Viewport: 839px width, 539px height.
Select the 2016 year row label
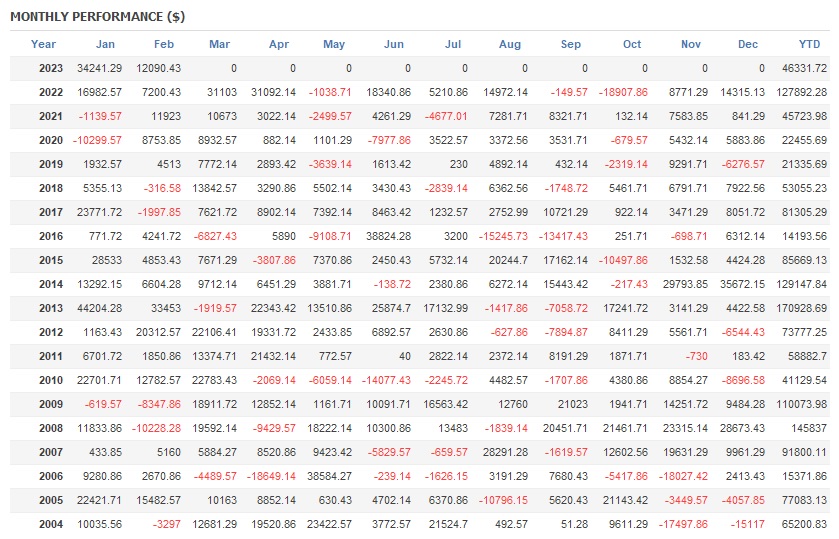pyautogui.click(x=50, y=236)
